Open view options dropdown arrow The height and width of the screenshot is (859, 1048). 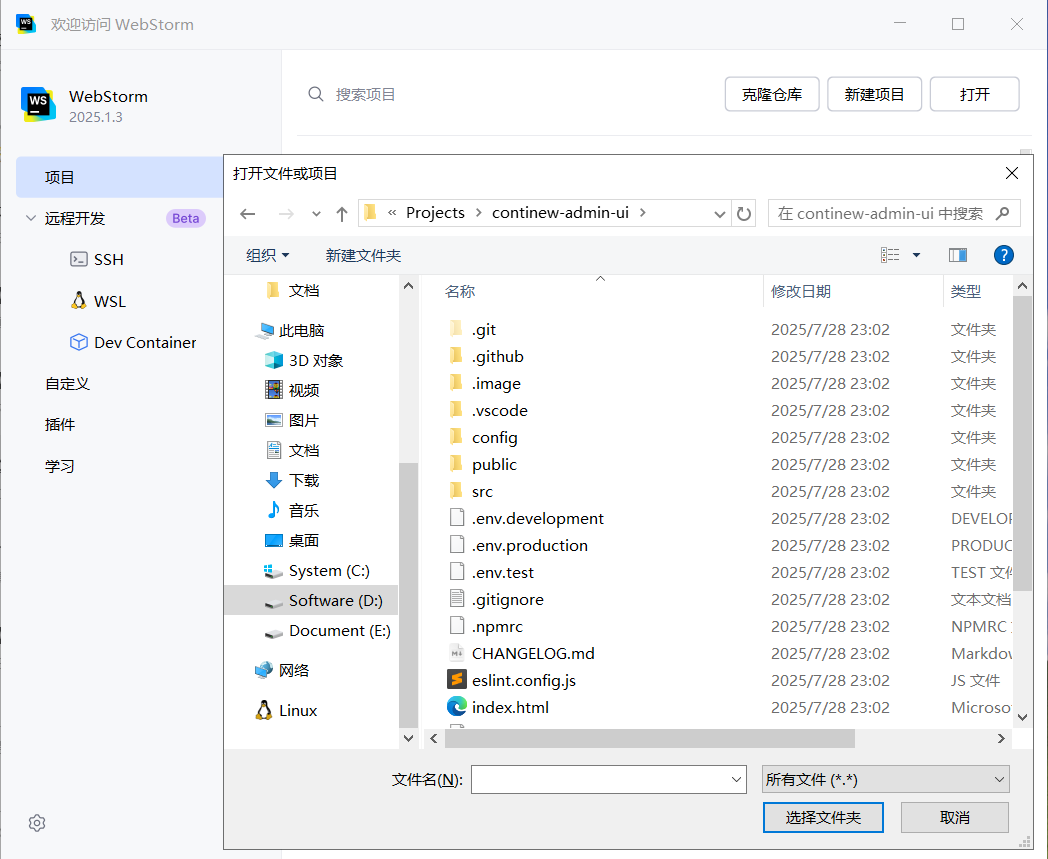[916, 255]
